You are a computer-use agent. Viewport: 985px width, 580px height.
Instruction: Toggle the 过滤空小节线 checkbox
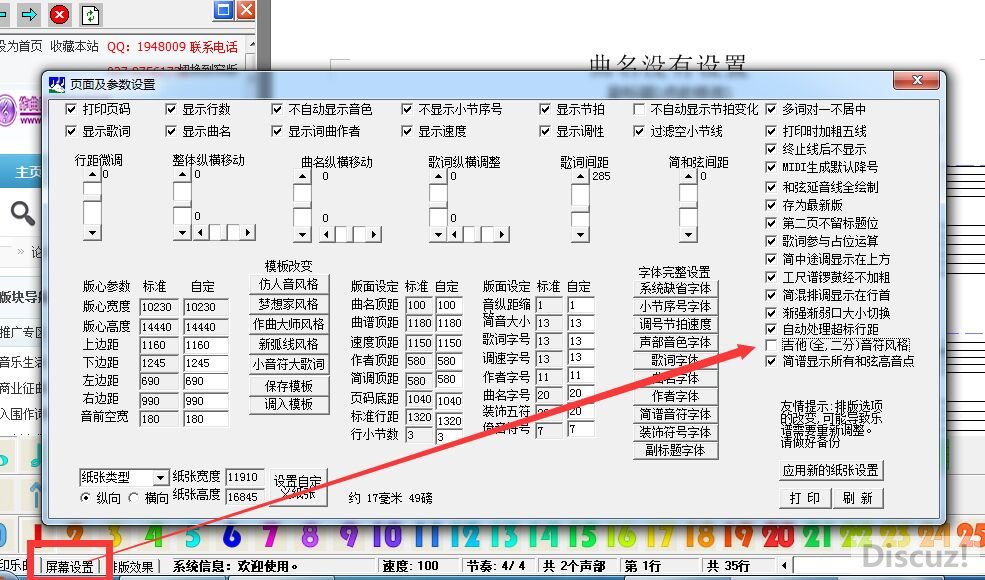pos(639,131)
